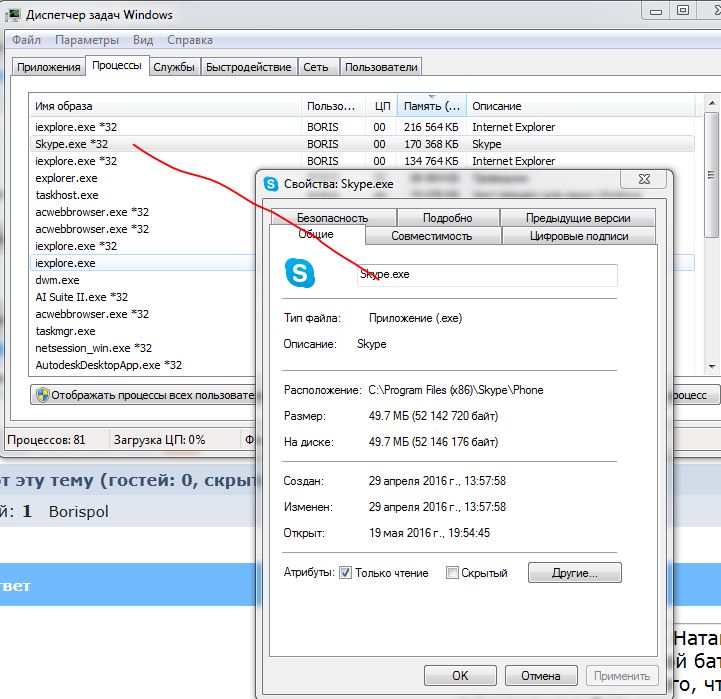Toggle the Read-only attribute checkbox
721x699 pixels.
(345, 573)
